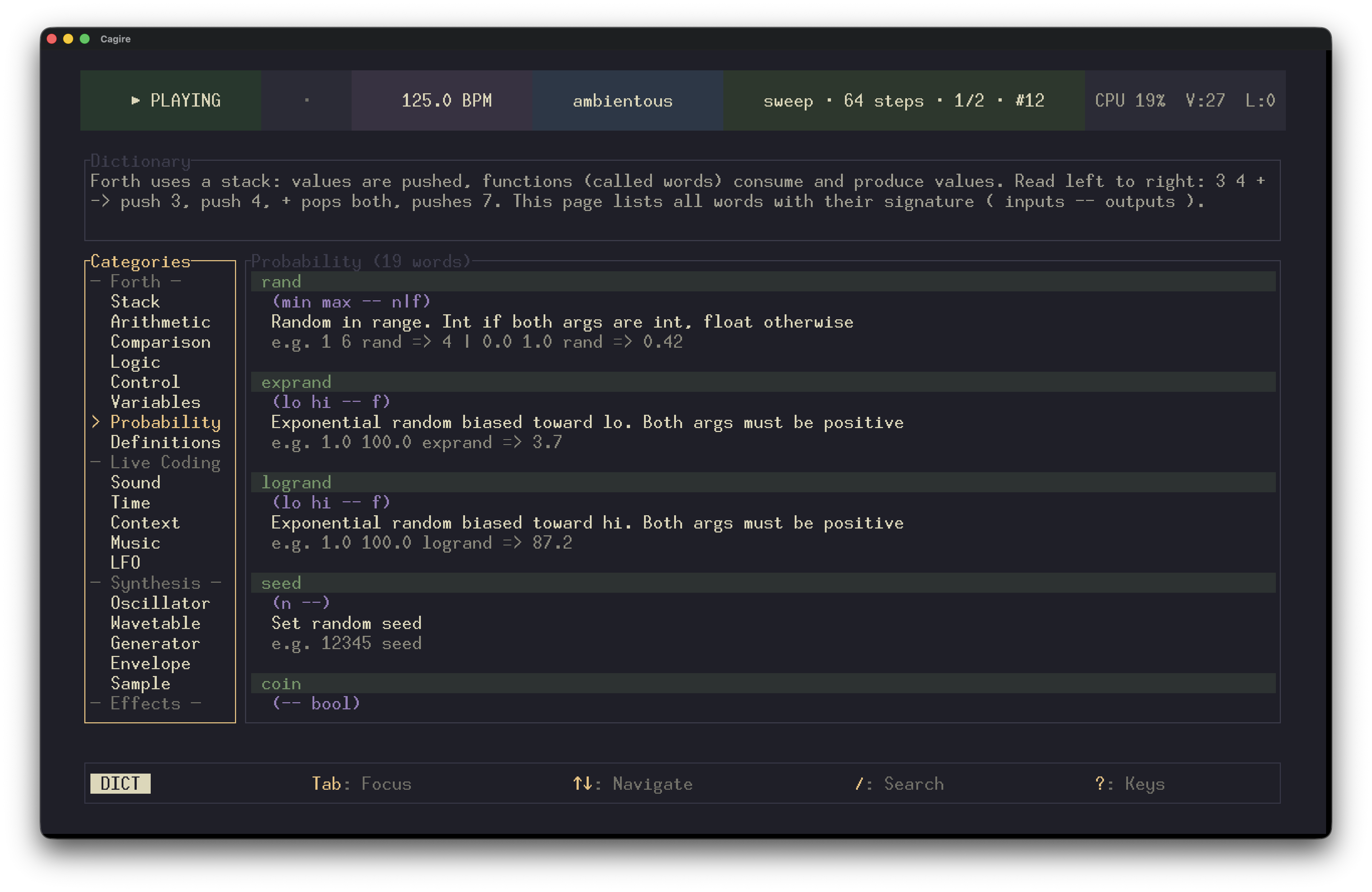
Task: Click the Live Coding section header
Action: (165, 463)
